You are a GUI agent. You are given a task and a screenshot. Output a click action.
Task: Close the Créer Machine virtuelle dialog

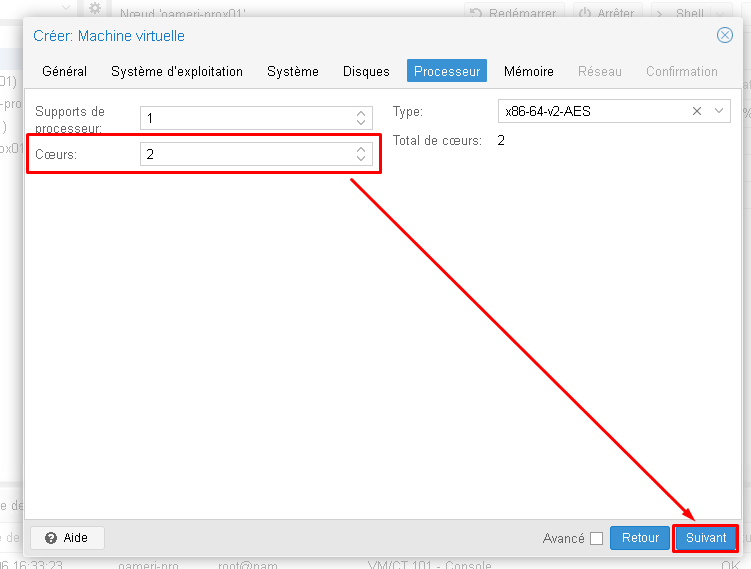725,35
